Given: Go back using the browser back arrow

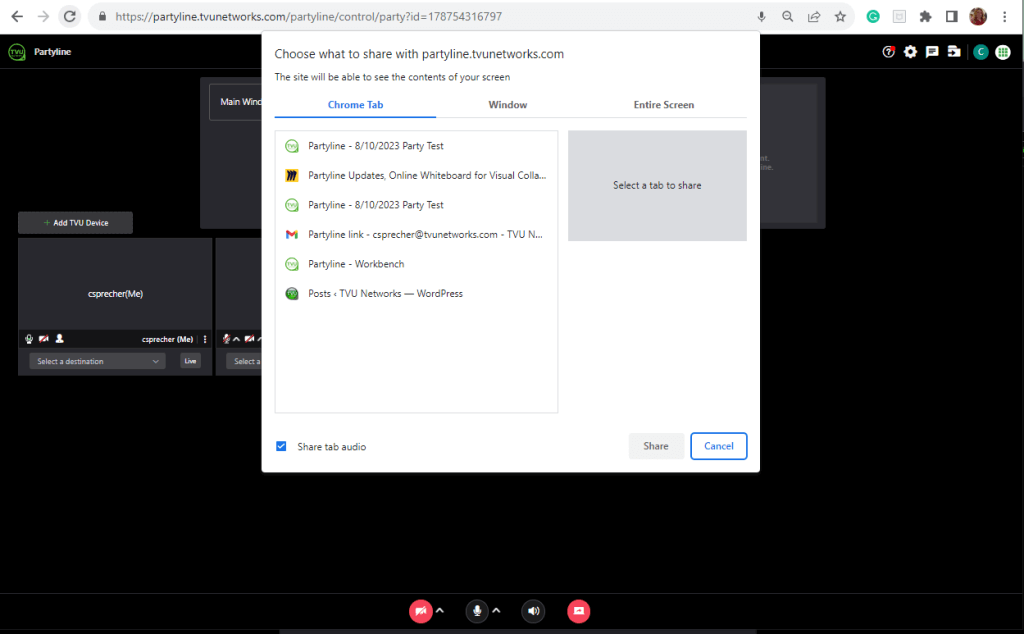Looking at the screenshot, I should click(x=17, y=16).
